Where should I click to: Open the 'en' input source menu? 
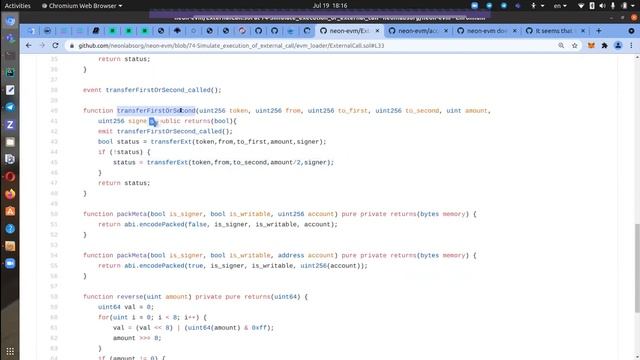(560, 6)
